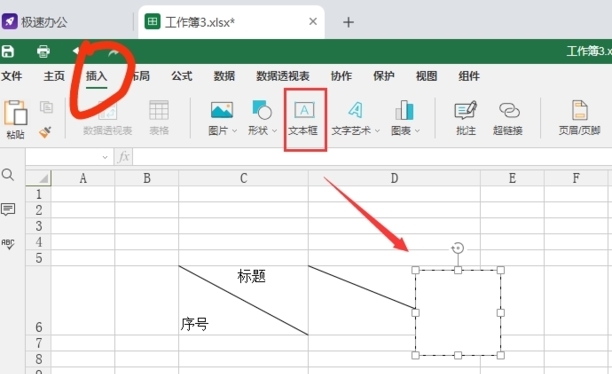The width and height of the screenshot is (612, 374).
Task: Click the top-right resize handle of the text box
Action: click(x=501, y=270)
